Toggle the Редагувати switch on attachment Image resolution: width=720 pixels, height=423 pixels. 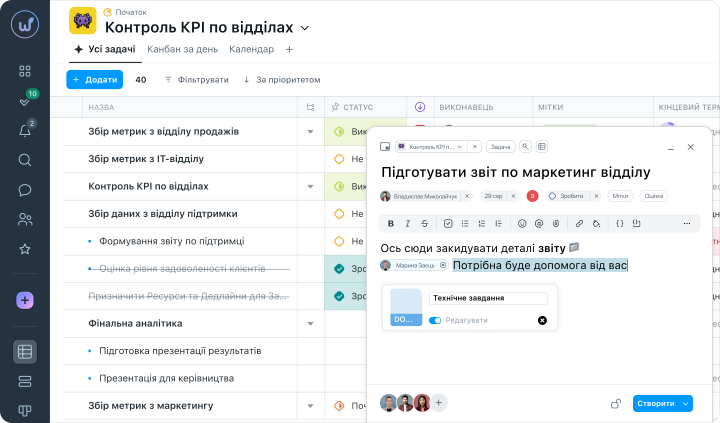435,320
